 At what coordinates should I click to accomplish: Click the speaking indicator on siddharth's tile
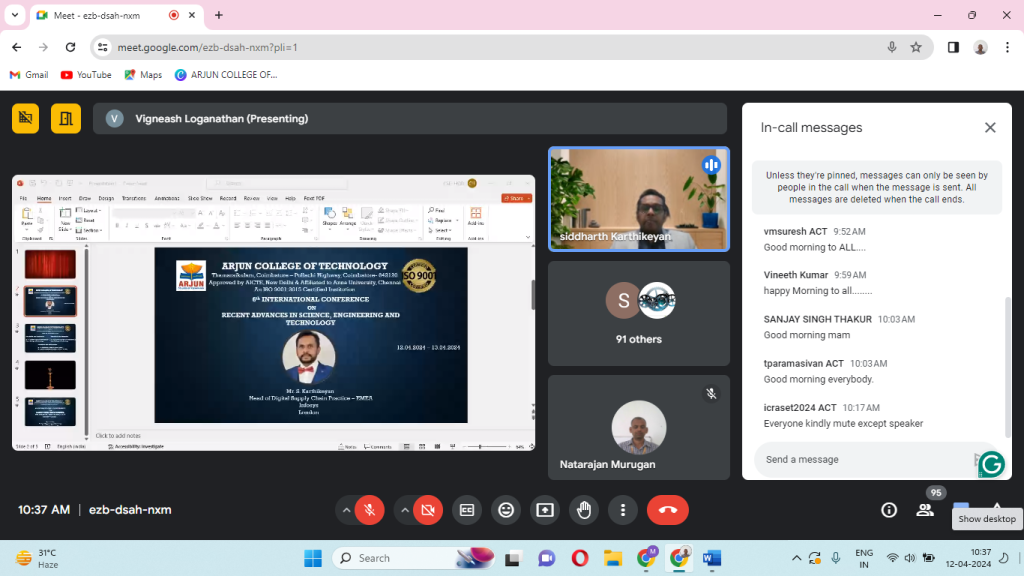coord(711,165)
